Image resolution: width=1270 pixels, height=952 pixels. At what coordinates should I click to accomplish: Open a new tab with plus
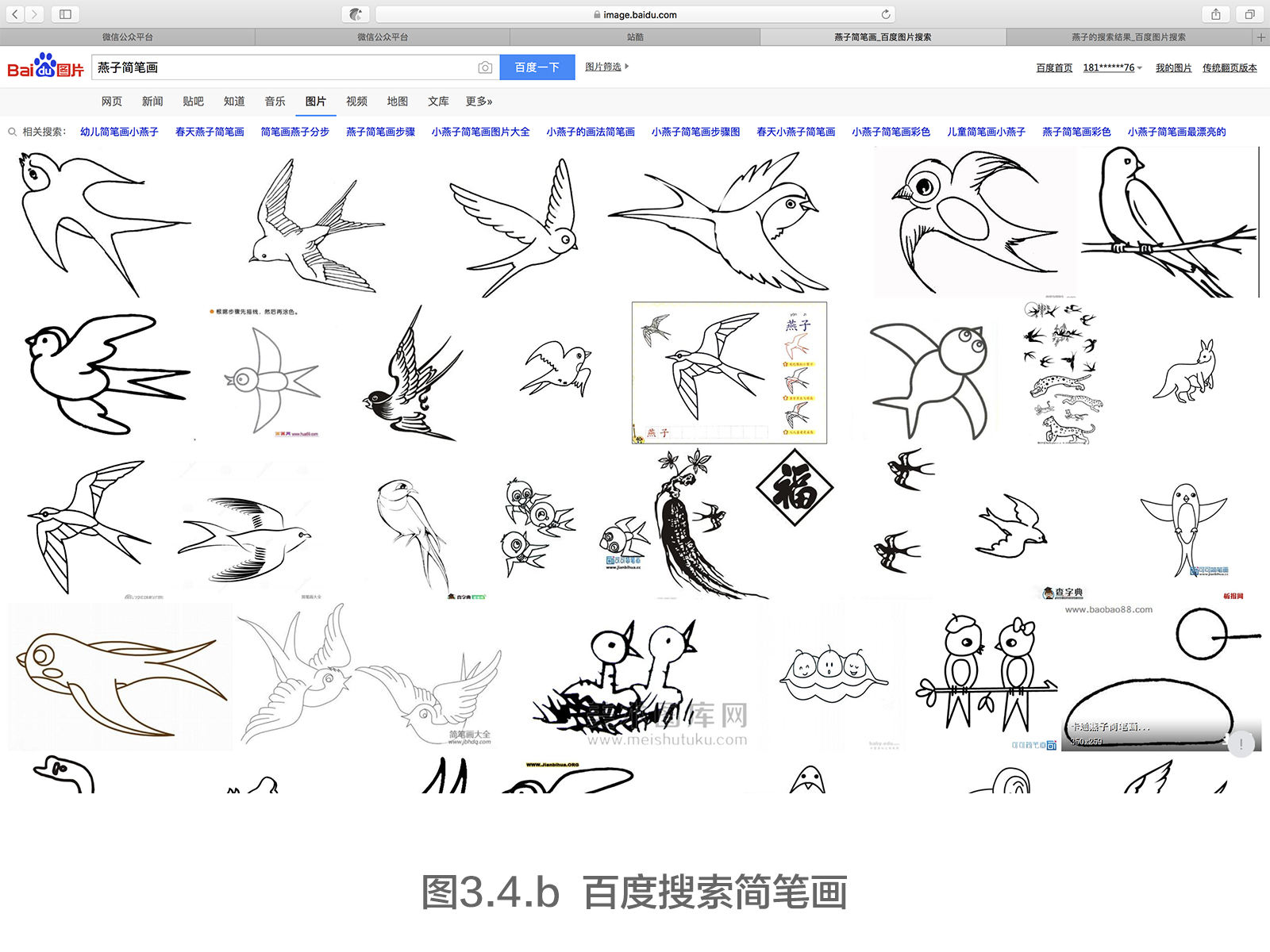click(1260, 37)
